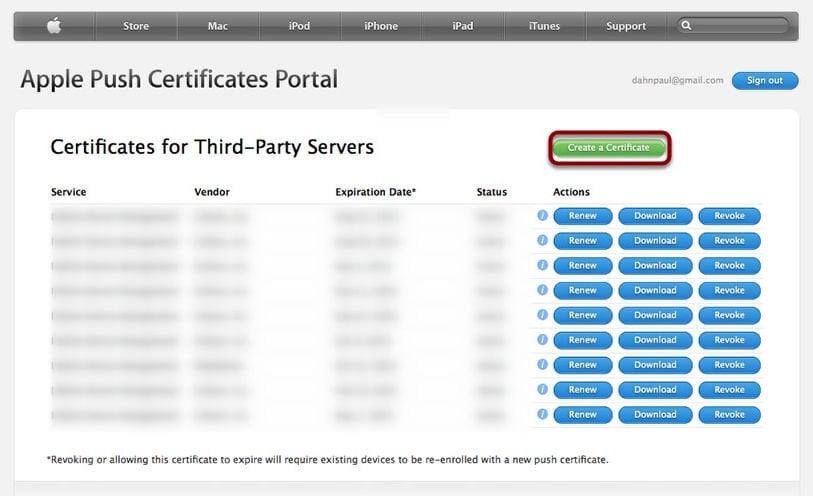Revoke the fourth certificate in the list
813x496 pixels.
pos(730,290)
